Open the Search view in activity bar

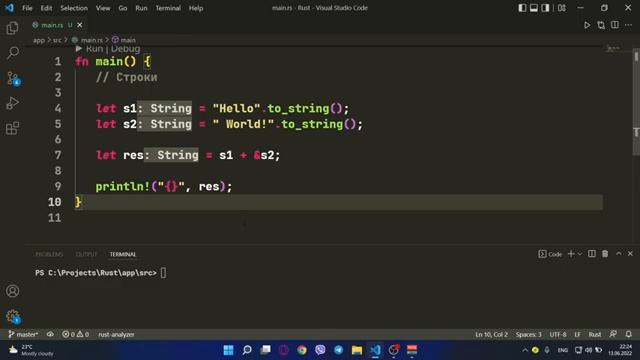[13, 53]
